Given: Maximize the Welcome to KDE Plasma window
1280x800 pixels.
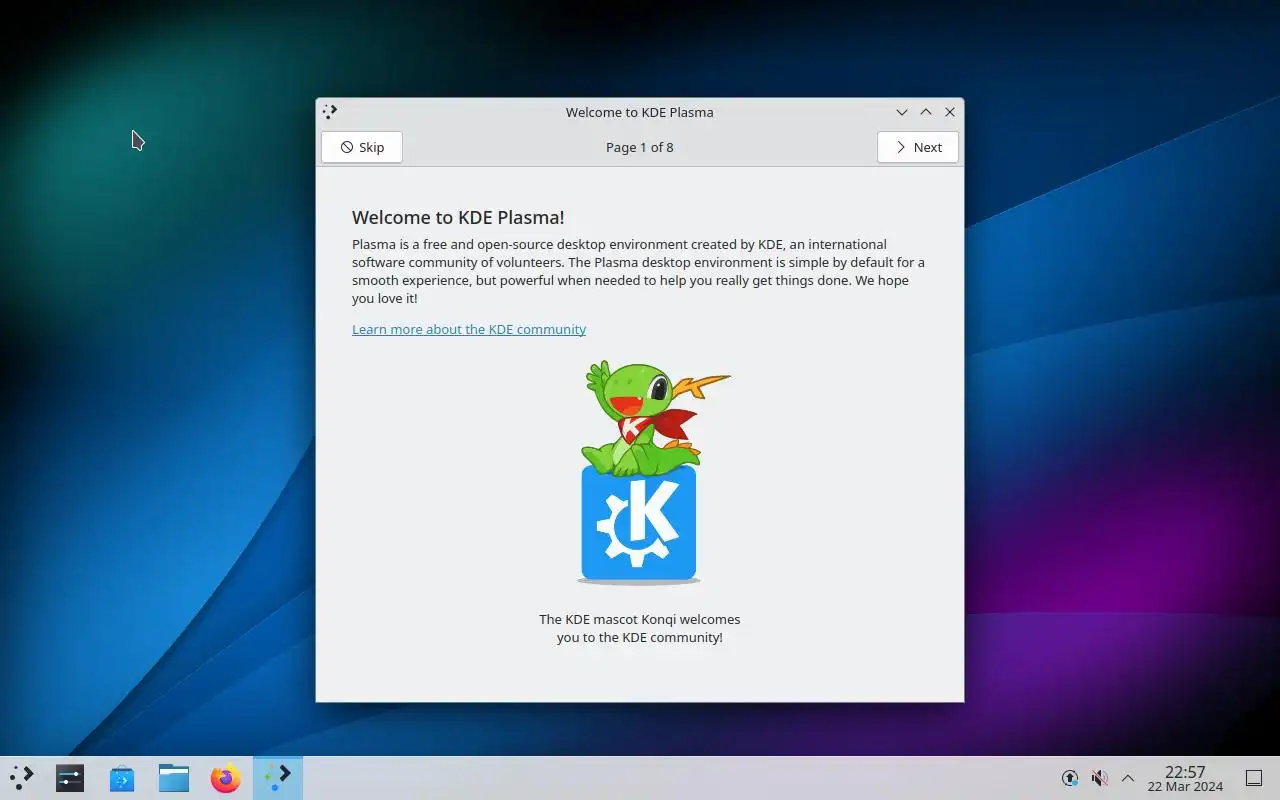Looking at the screenshot, I should pos(926,112).
